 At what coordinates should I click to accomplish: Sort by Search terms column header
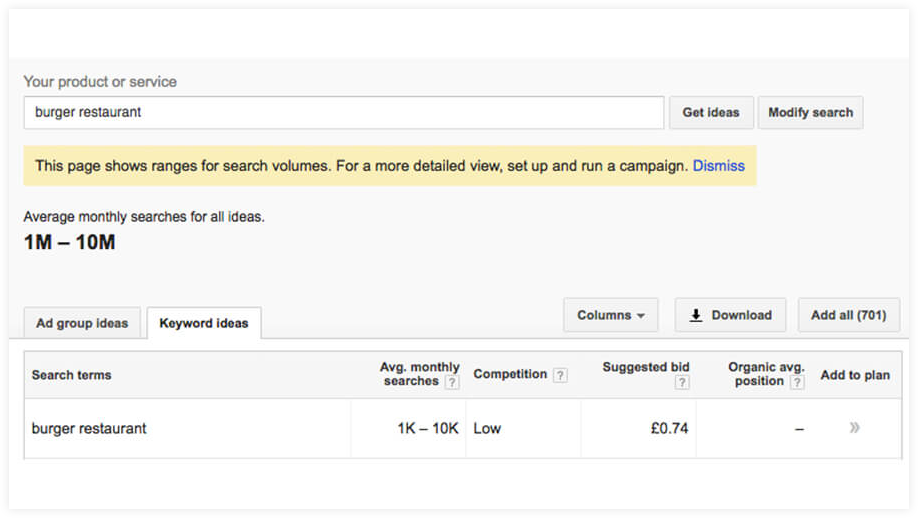pyautogui.click(x=71, y=375)
